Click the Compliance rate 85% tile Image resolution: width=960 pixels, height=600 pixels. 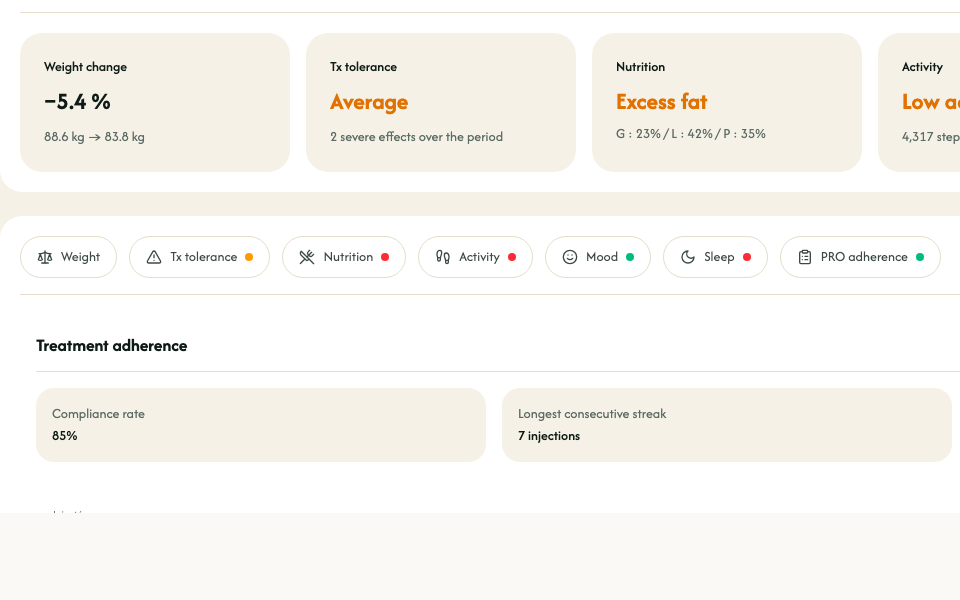point(261,425)
